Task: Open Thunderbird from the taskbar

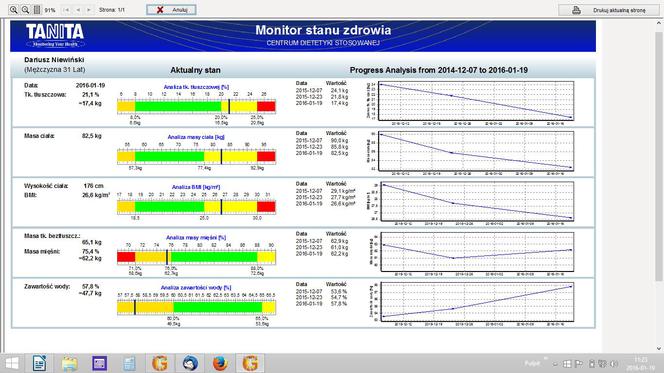Action: tap(190, 363)
